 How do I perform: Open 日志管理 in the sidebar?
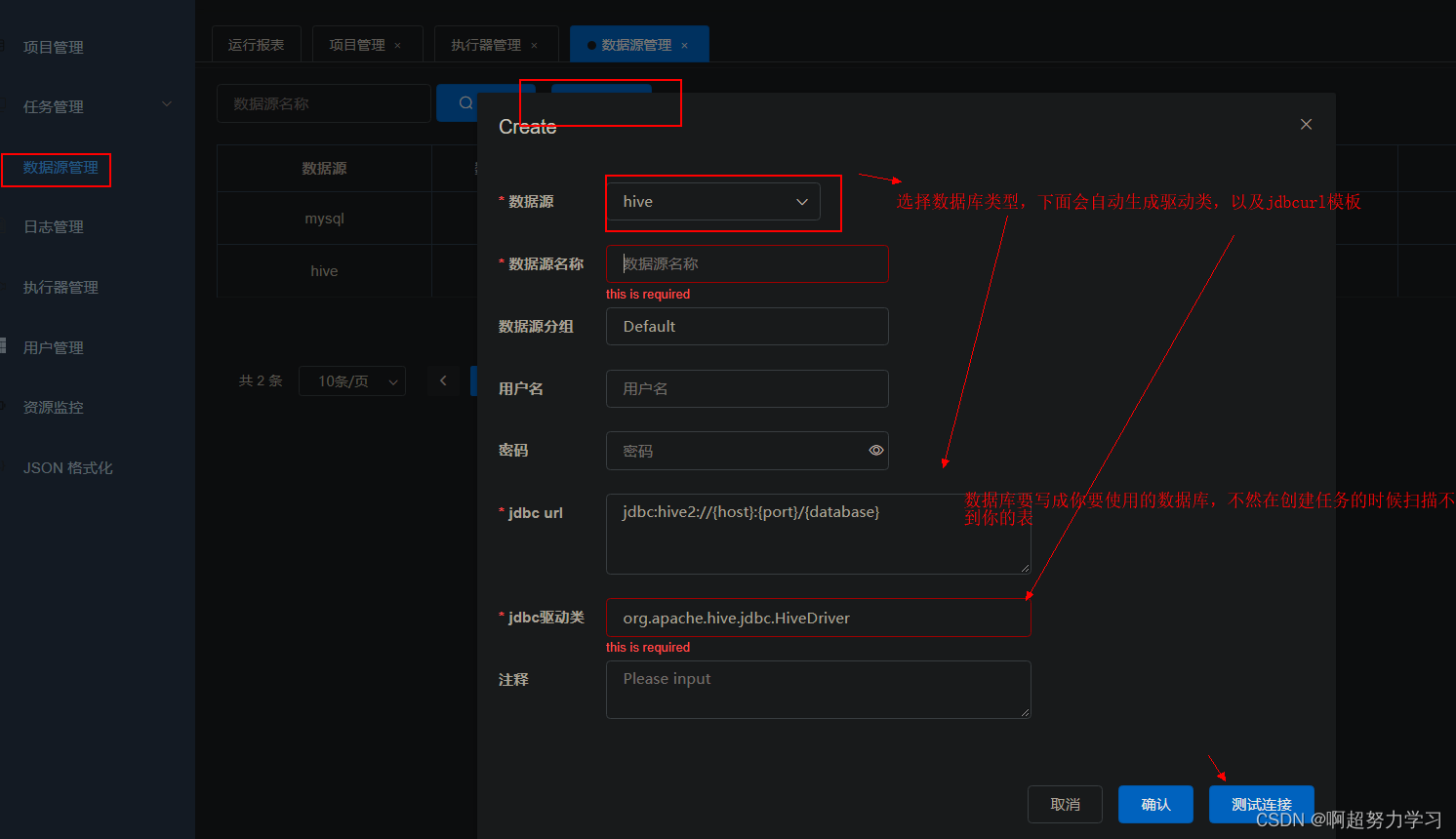pyautogui.click(x=54, y=227)
